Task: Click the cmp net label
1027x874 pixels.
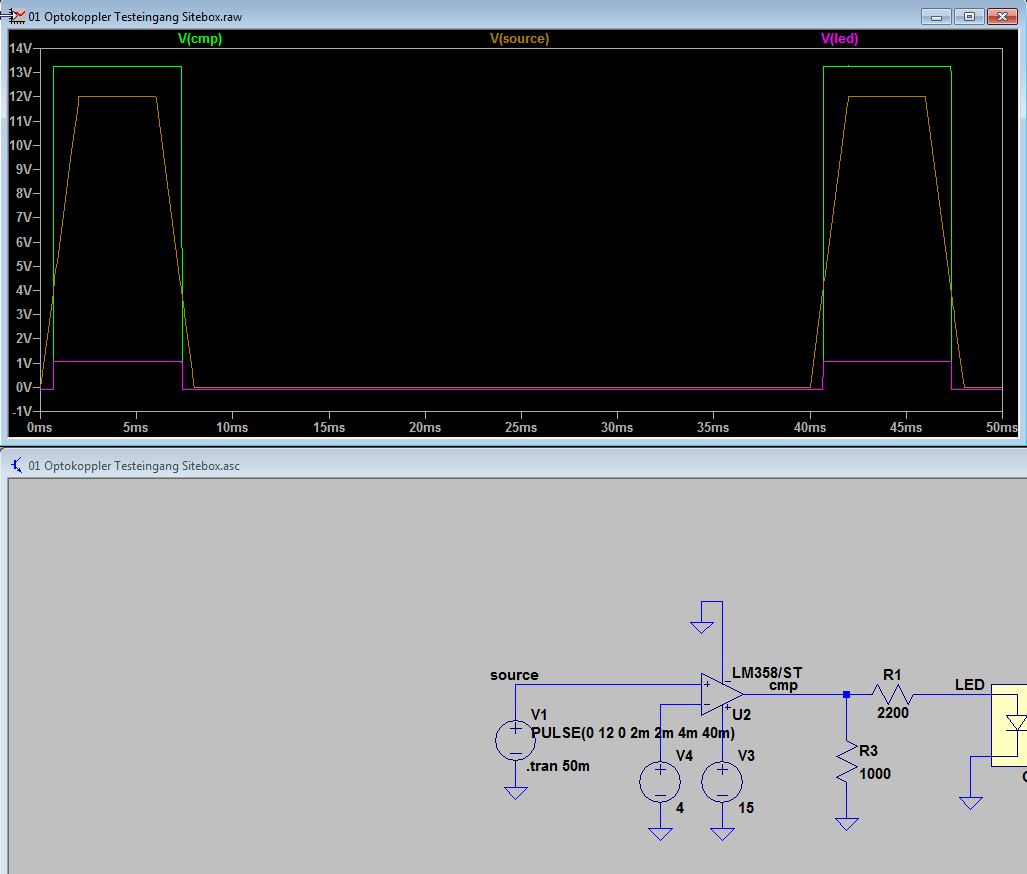Action: coord(783,685)
